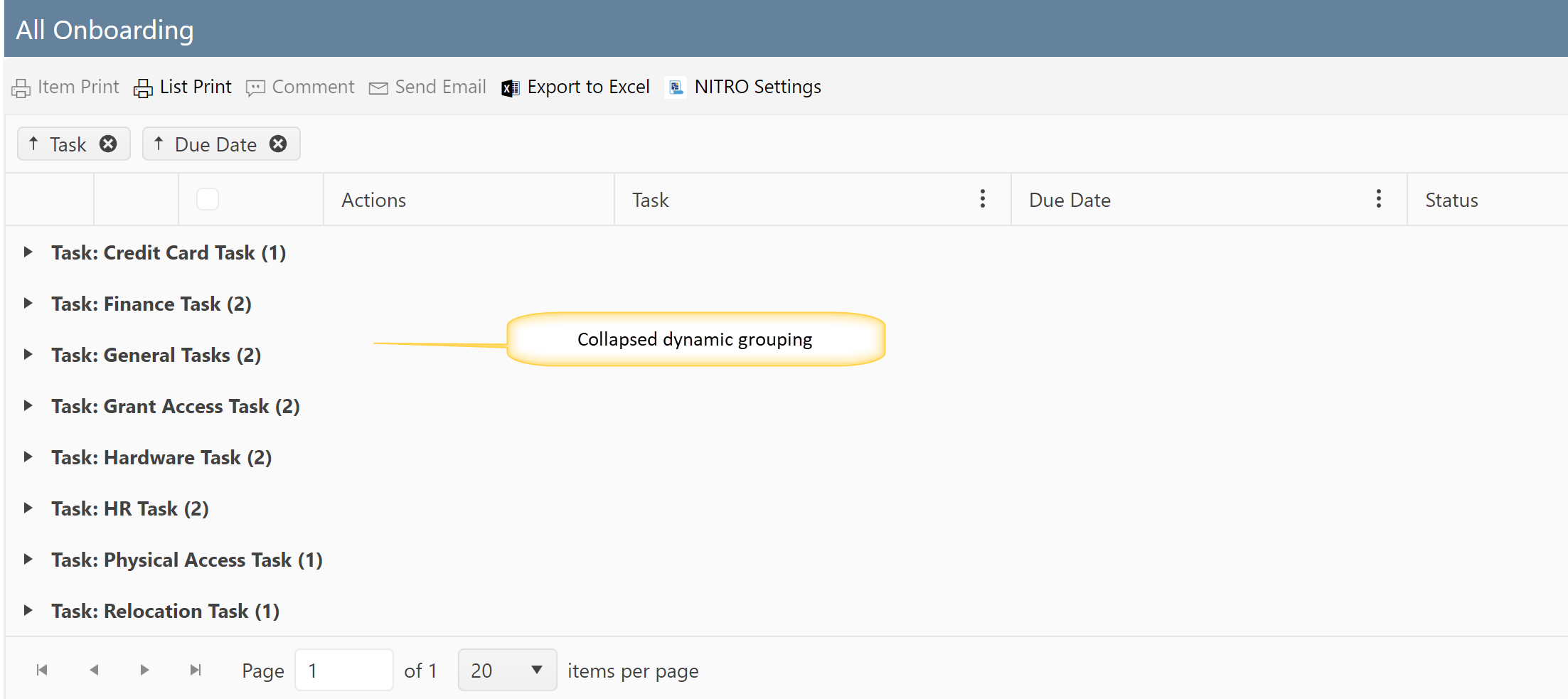Open Task column options menu
Image resolution: width=1568 pixels, height=699 pixels.
pos(983,199)
